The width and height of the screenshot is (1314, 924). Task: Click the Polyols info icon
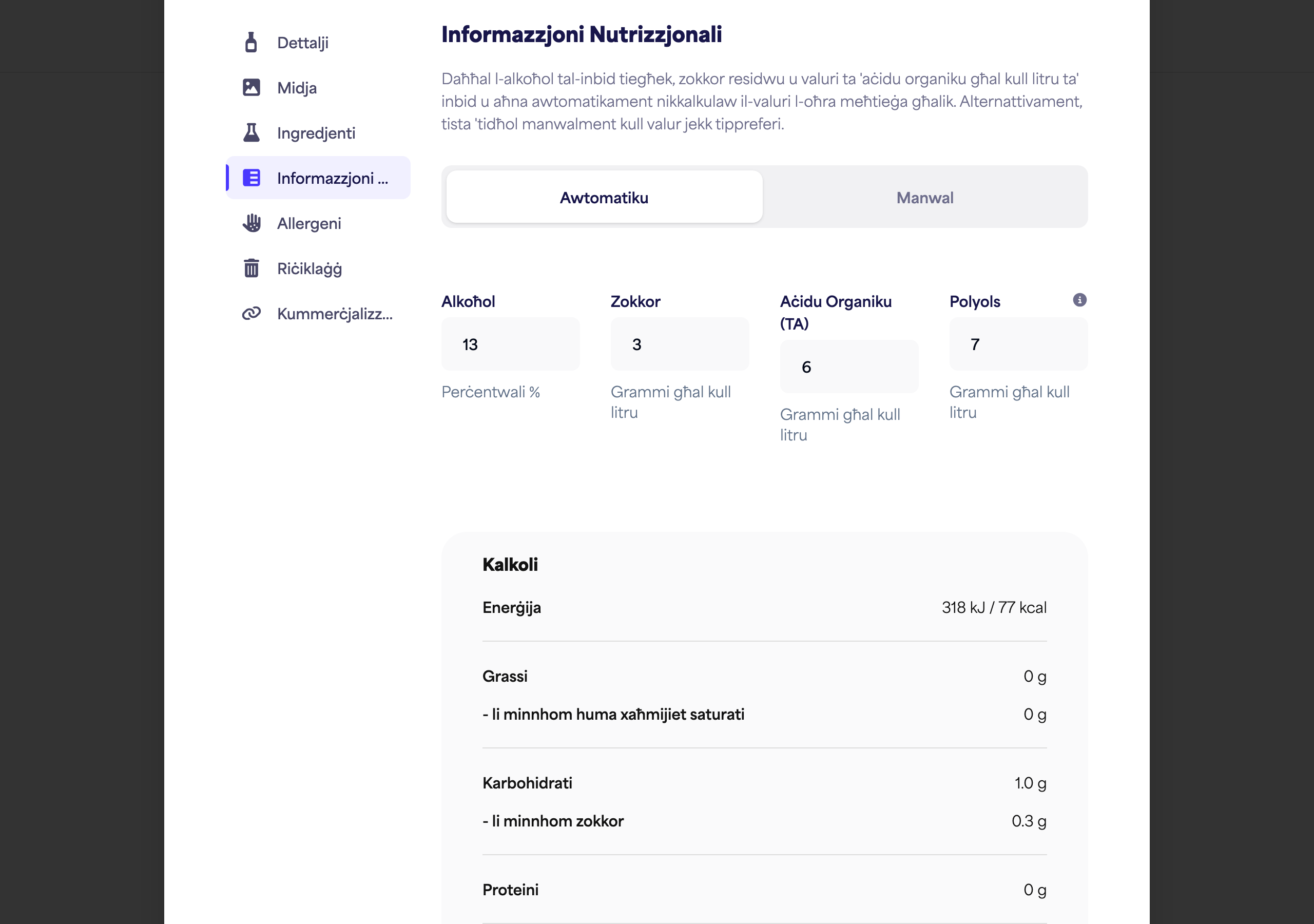pyautogui.click(x=1079, y=300)
